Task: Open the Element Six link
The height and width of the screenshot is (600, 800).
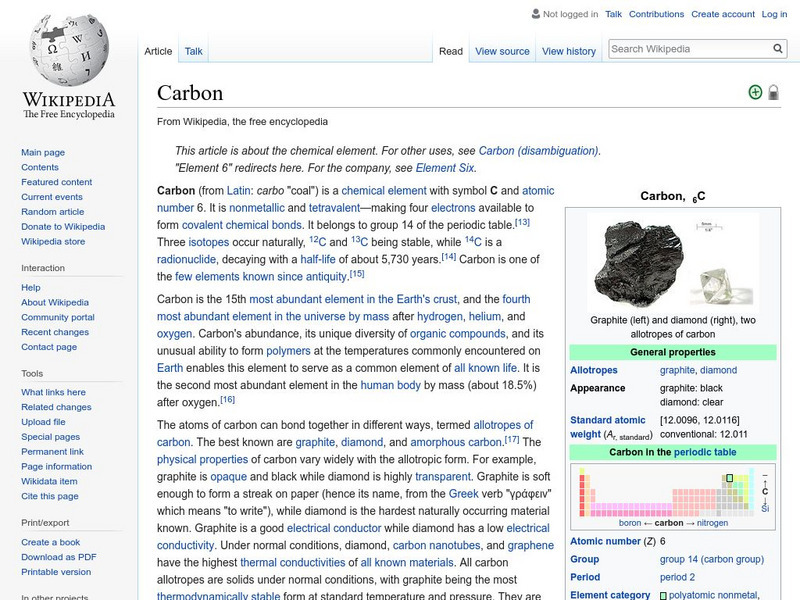Action: [445, 168]
